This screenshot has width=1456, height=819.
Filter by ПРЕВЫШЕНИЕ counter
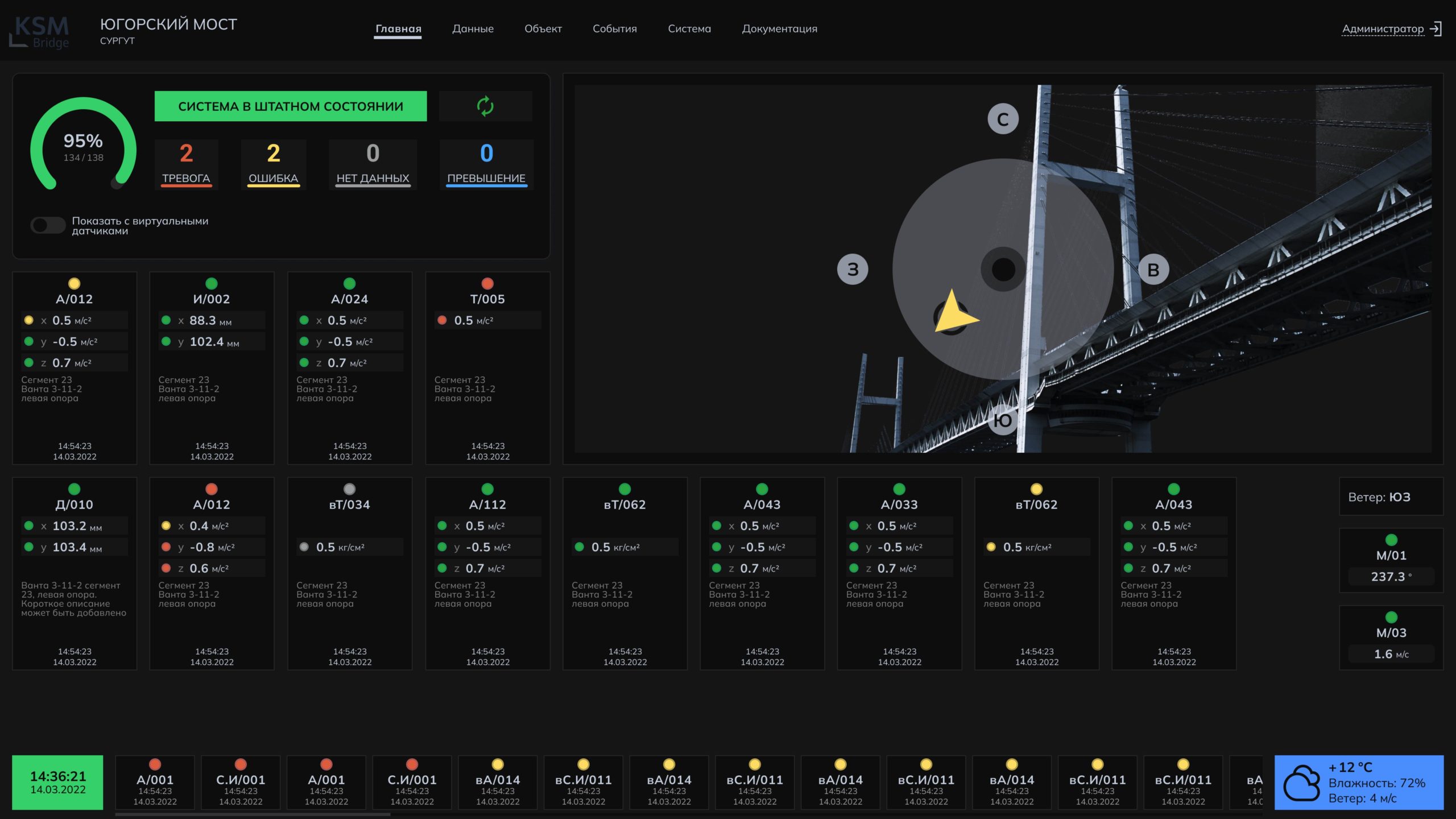(486, 164)
